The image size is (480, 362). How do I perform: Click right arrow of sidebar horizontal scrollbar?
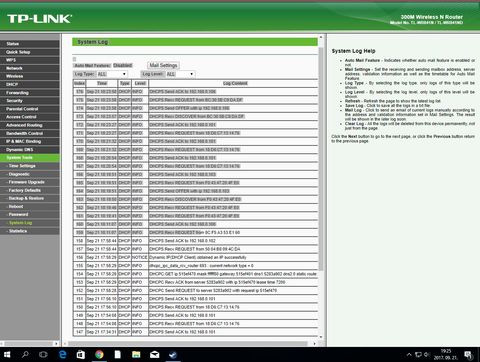click(56, 343)
